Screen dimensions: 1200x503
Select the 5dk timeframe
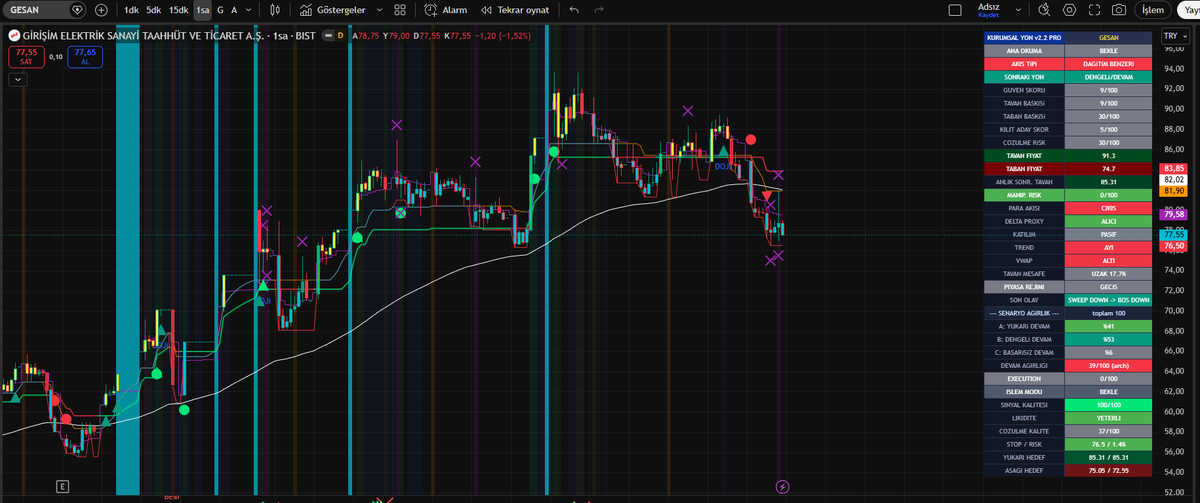click(153, 10)
